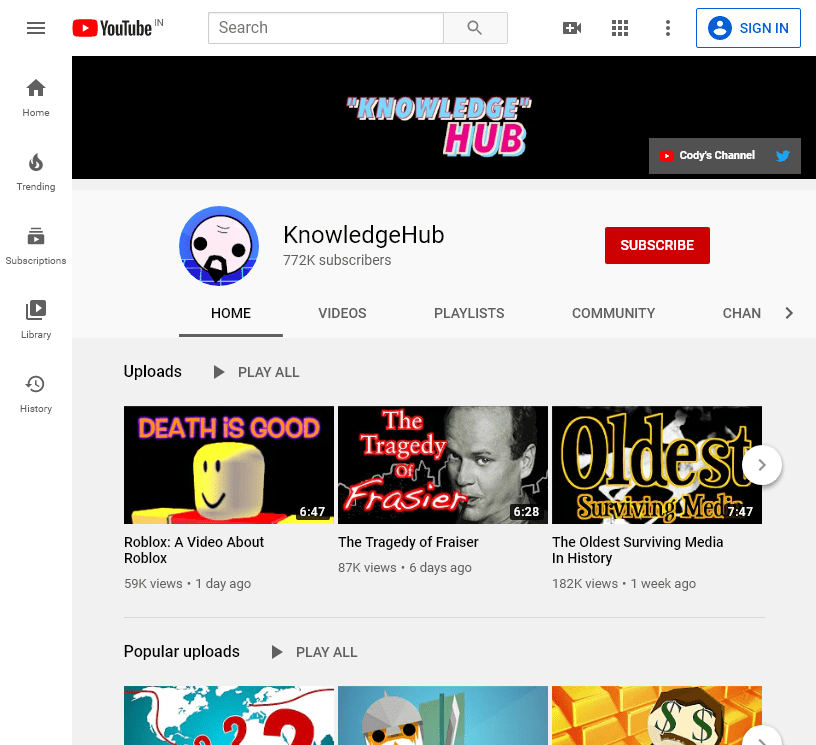Show next videos in Uploads row
Screen dimensions: 816x745
coord(762,465)
